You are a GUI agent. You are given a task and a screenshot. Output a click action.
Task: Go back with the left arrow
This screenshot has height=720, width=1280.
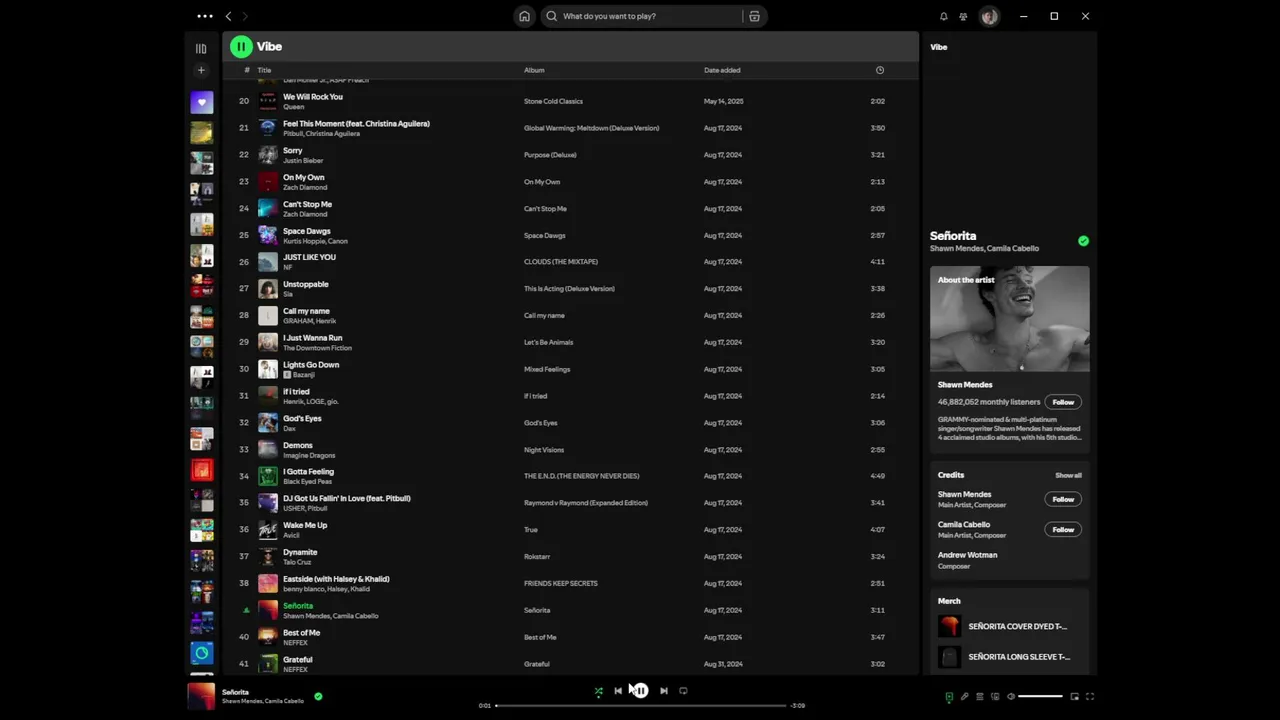coord(228,16)
